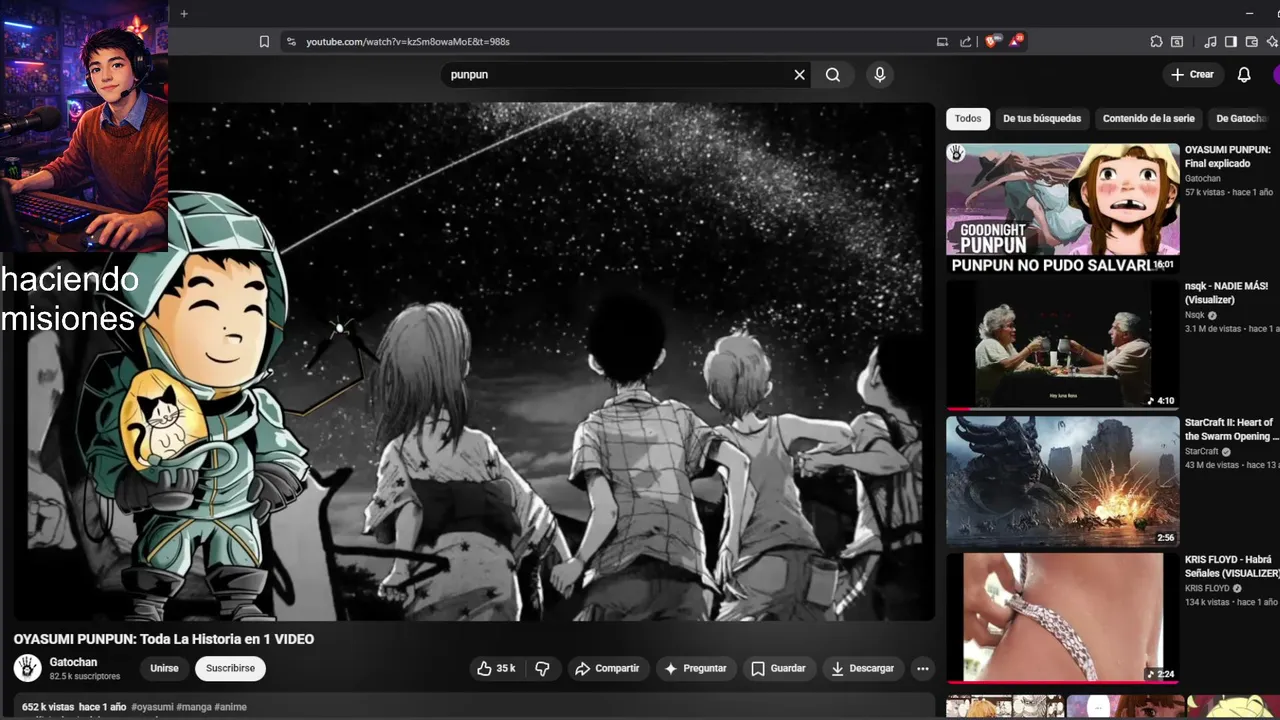This screenshot has height=720, width=1280.
Task: Click the Gatochan channel name under Final explicado
Action: [x=1203, y=179]
